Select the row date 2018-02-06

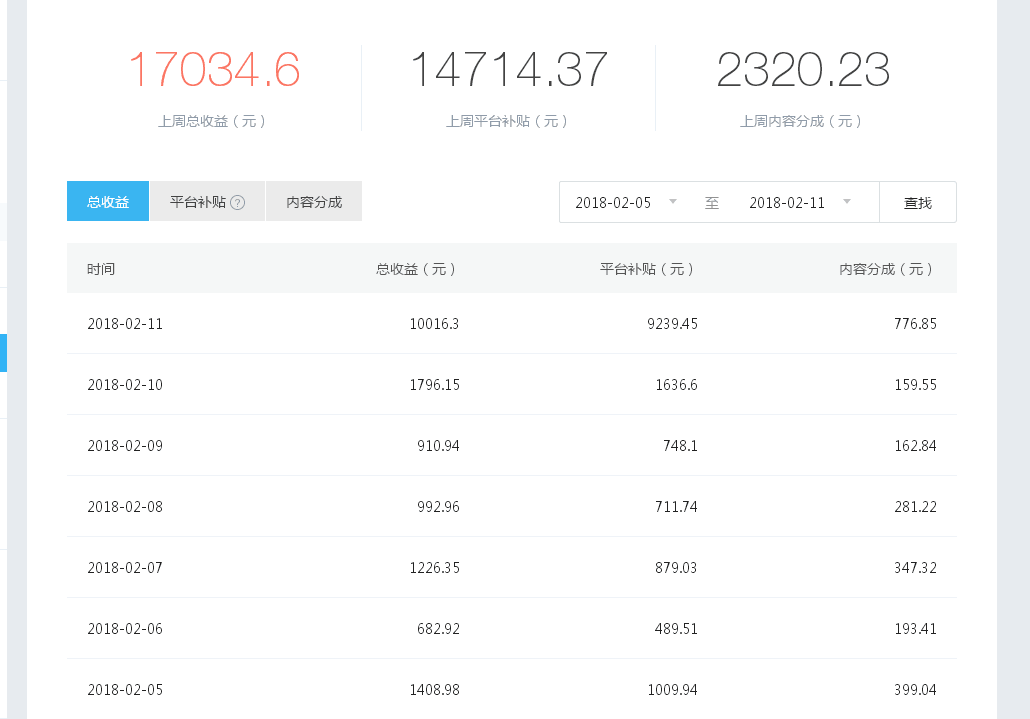tap(125, 629)
